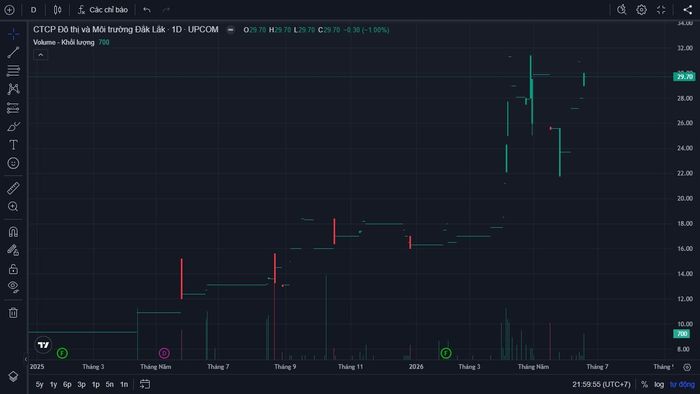Toggle magnet mode for drawings
The height and width of the screenshot is (394, 700).
13,232
